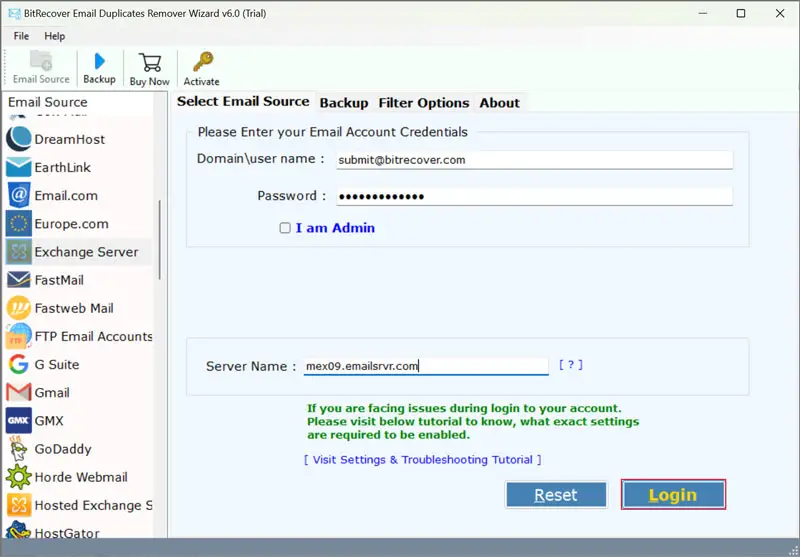The height and width of the screenshot is (557, 800).
Task: Choose the Hosted Exchange Server icon
Action: click(x=19, y=505)
